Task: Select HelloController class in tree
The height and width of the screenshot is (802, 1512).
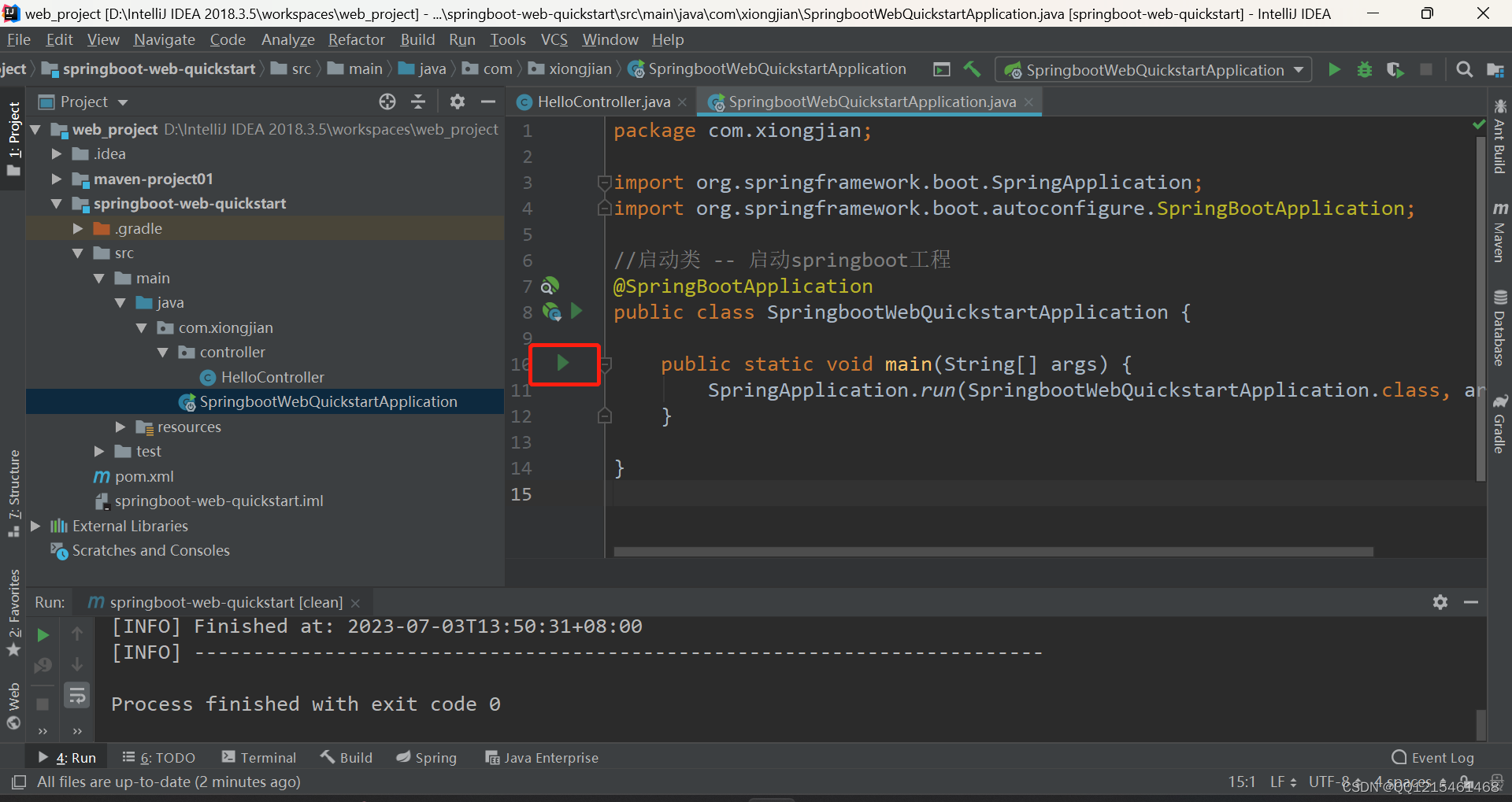Action: [272, 377]
